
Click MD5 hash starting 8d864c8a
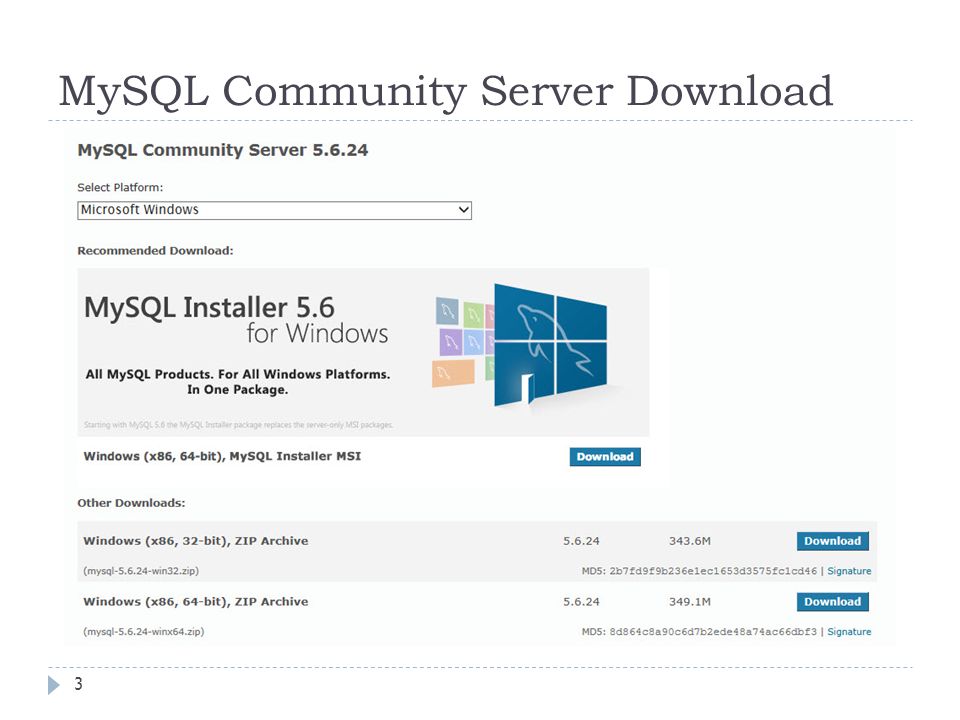(713, 631)
